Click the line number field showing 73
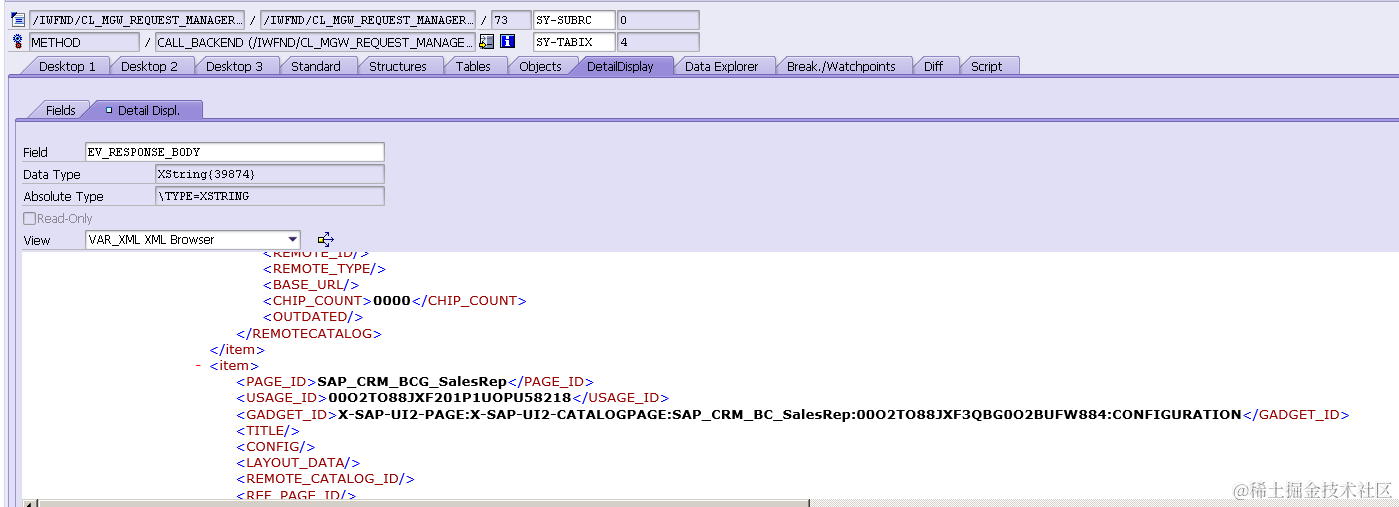Image resolution: width=1399 pixels, height=507 pixels. click(511, 20)
